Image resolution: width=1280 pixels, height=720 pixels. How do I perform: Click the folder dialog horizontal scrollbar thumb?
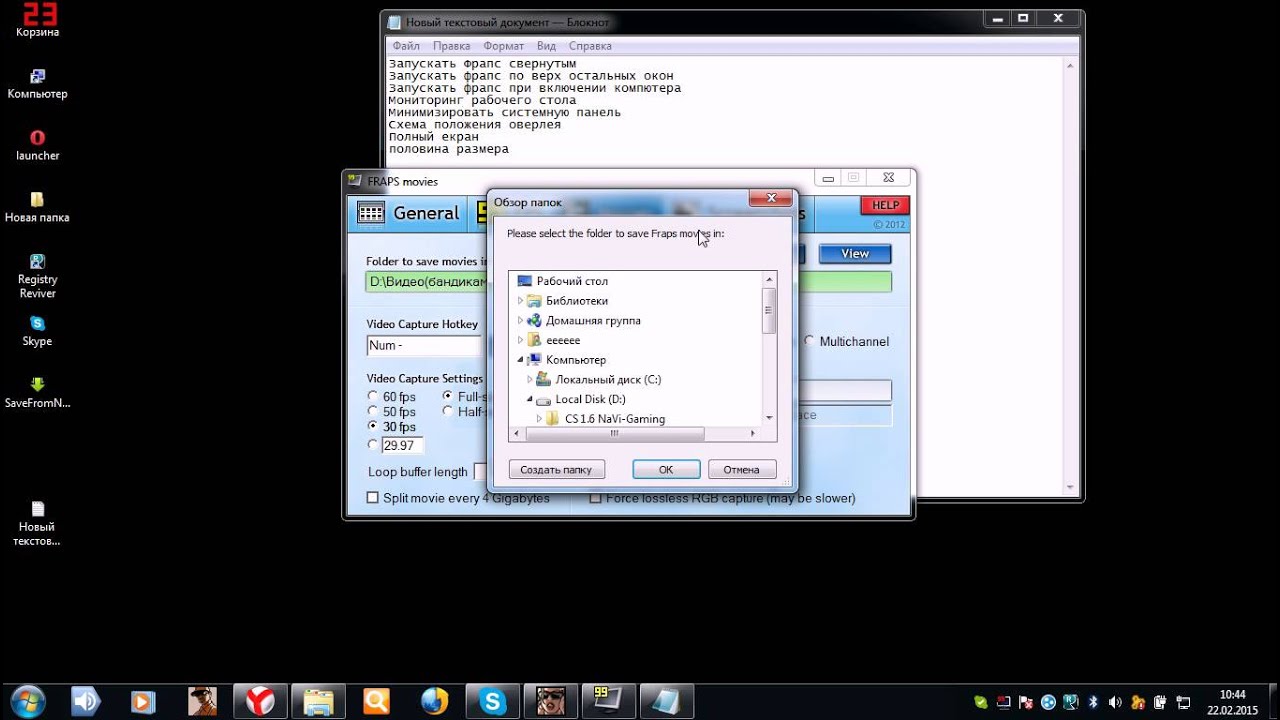[x=615, y=434]
